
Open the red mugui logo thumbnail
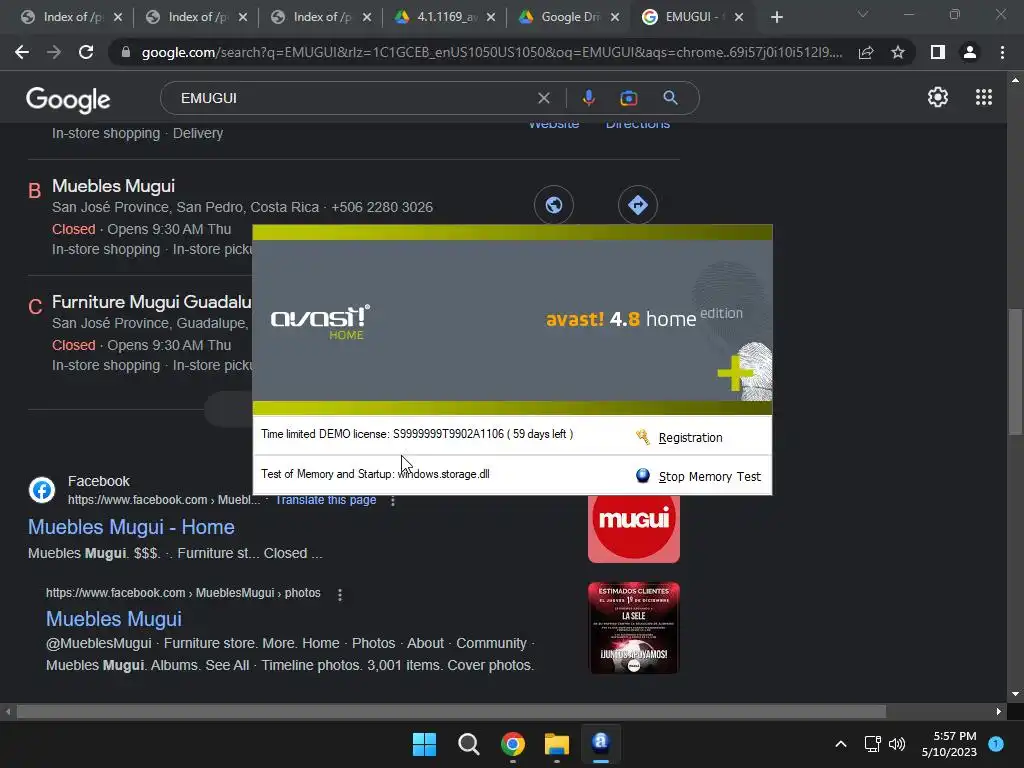pyautogui.click(x=633, y=528)
